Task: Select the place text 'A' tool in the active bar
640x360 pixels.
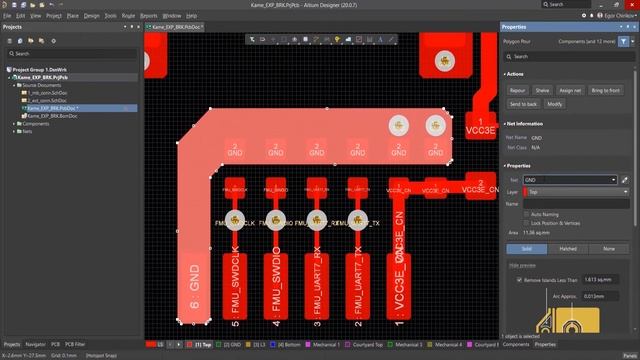Action: point(380,39)
